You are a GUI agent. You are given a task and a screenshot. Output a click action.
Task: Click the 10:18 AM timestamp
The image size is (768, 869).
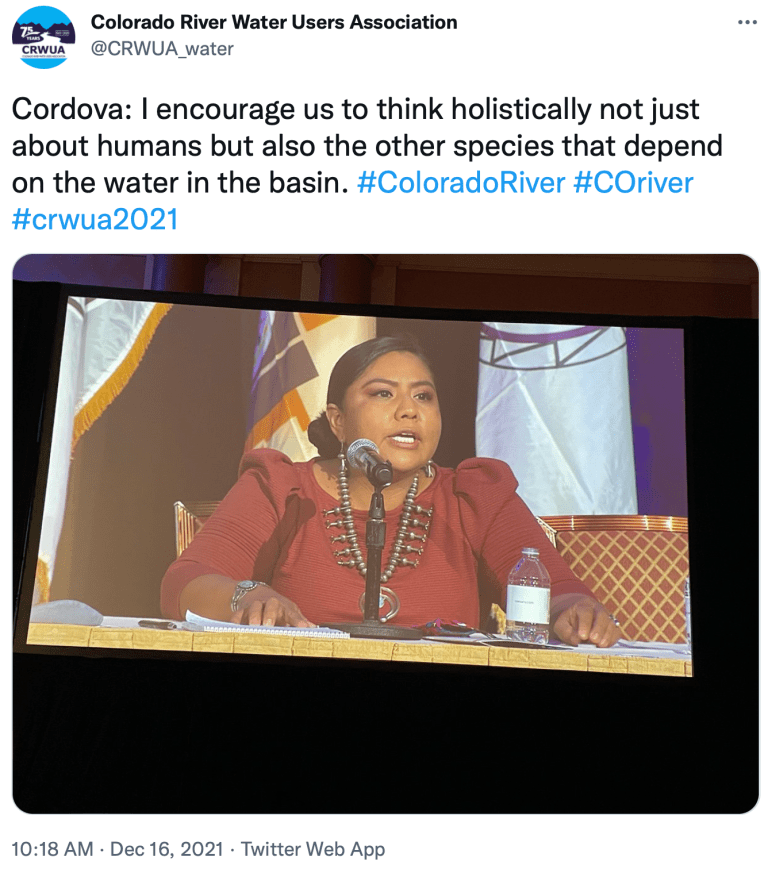[52, 849]
